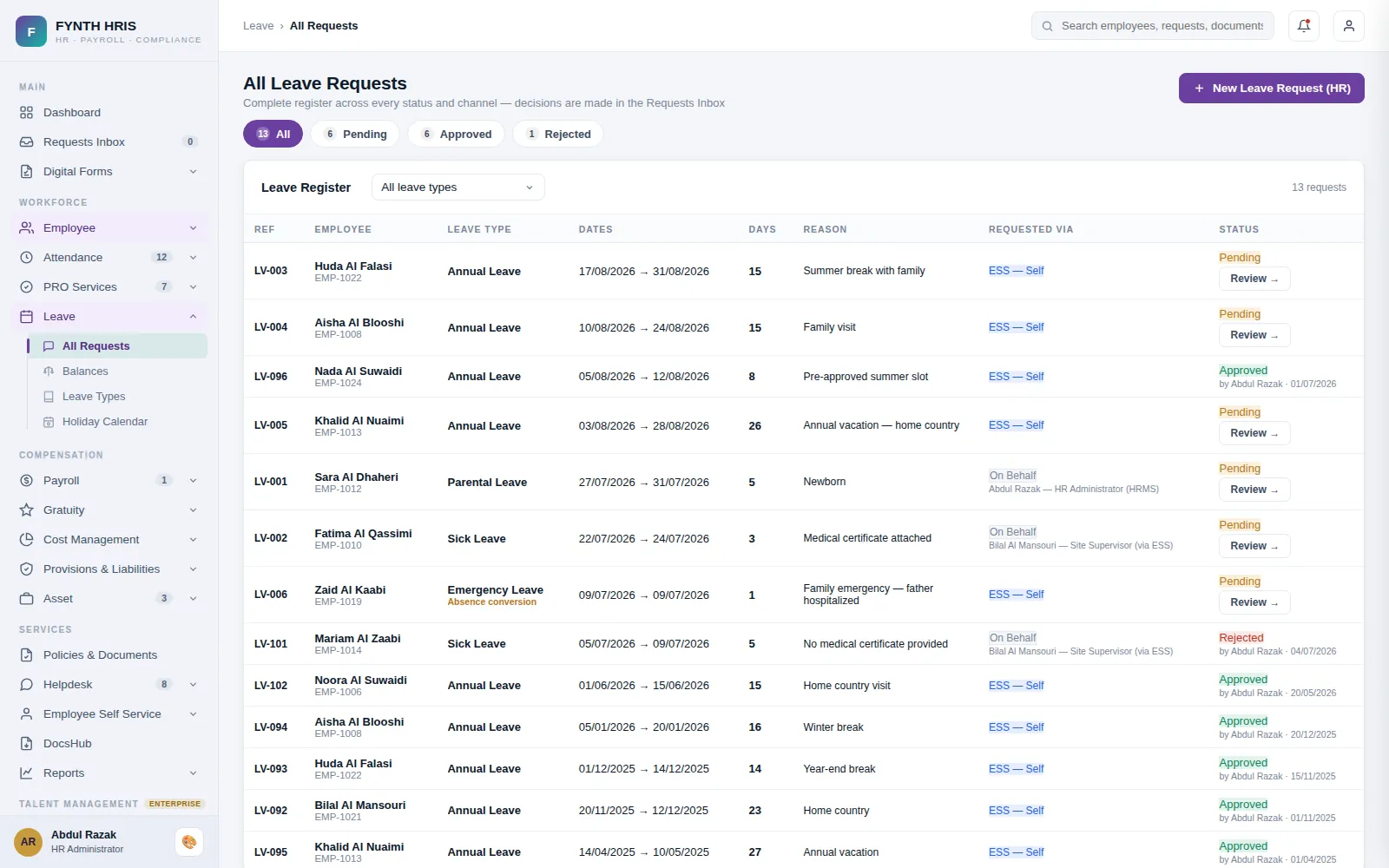Click ESS — Self link for LV-096
1389x868 pixels.
1016,377
